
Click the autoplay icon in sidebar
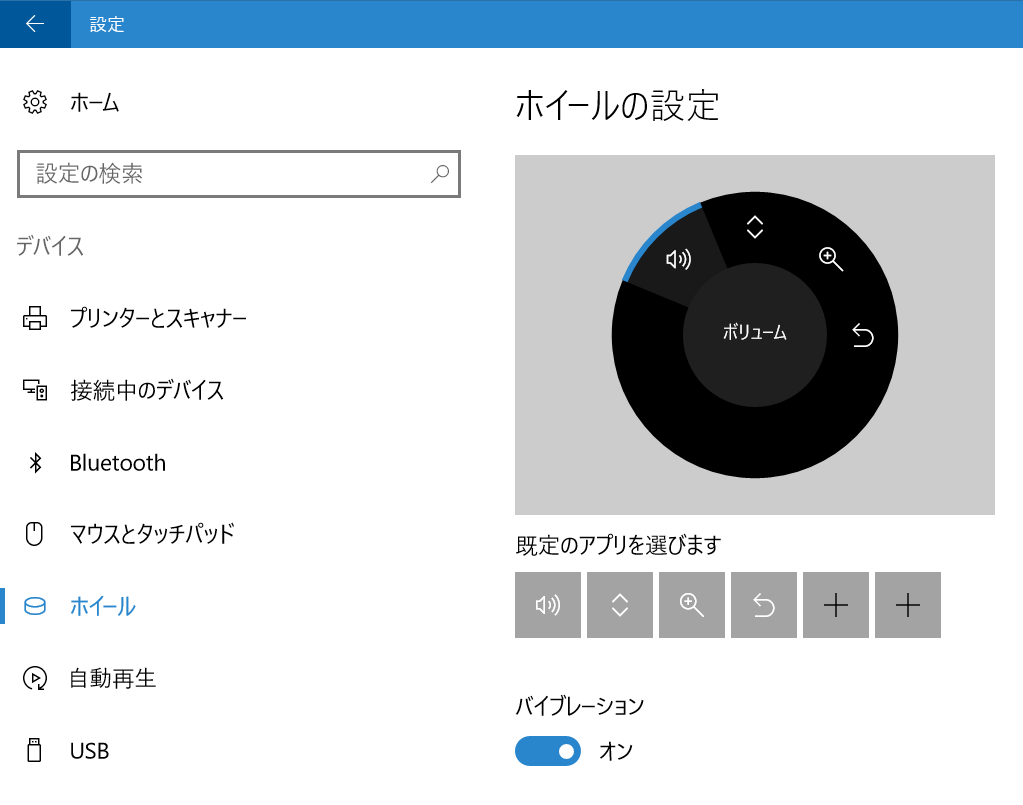pyautogui.click(x=35, y=678)
